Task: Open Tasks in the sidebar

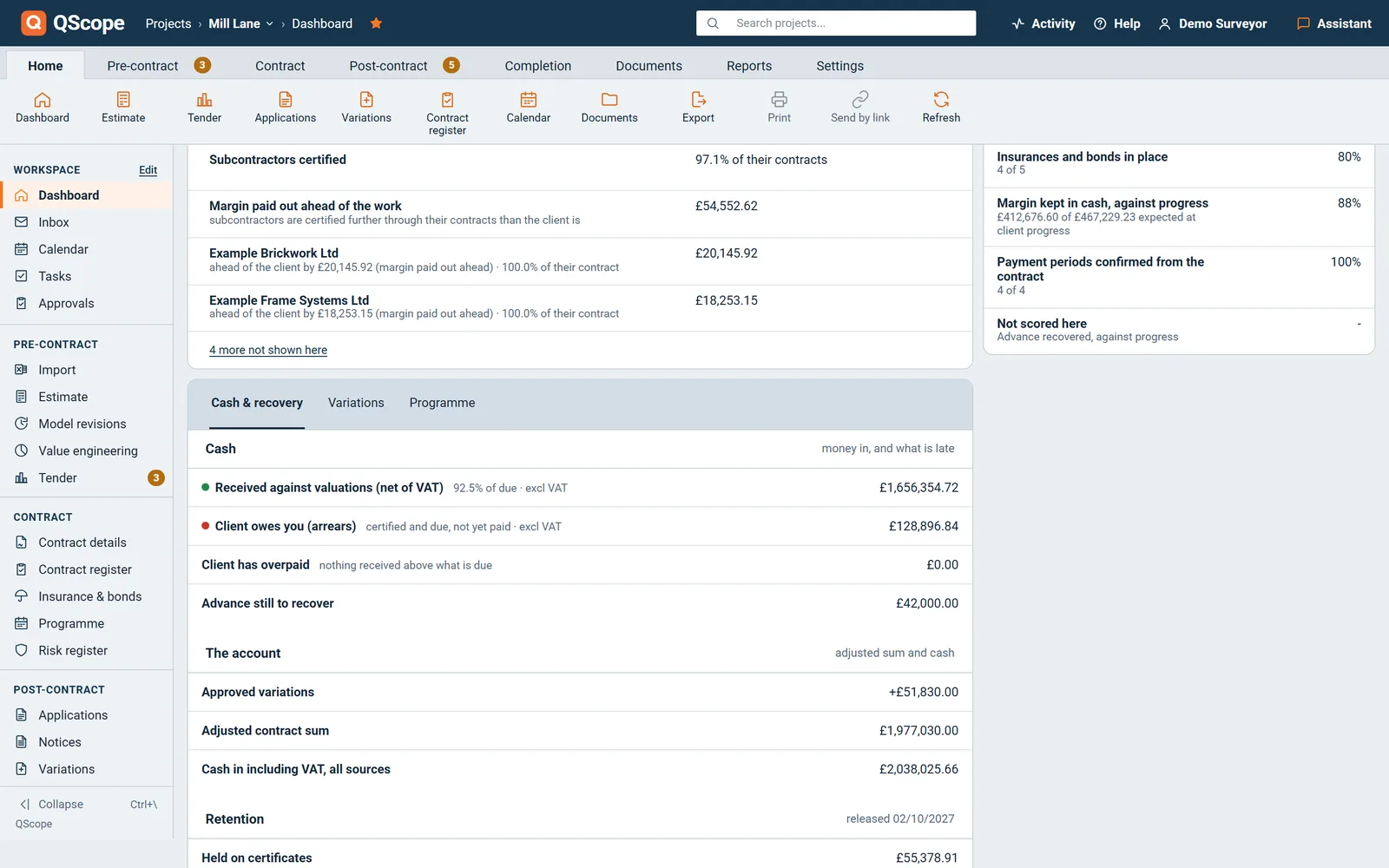Action: click(87, 276)
